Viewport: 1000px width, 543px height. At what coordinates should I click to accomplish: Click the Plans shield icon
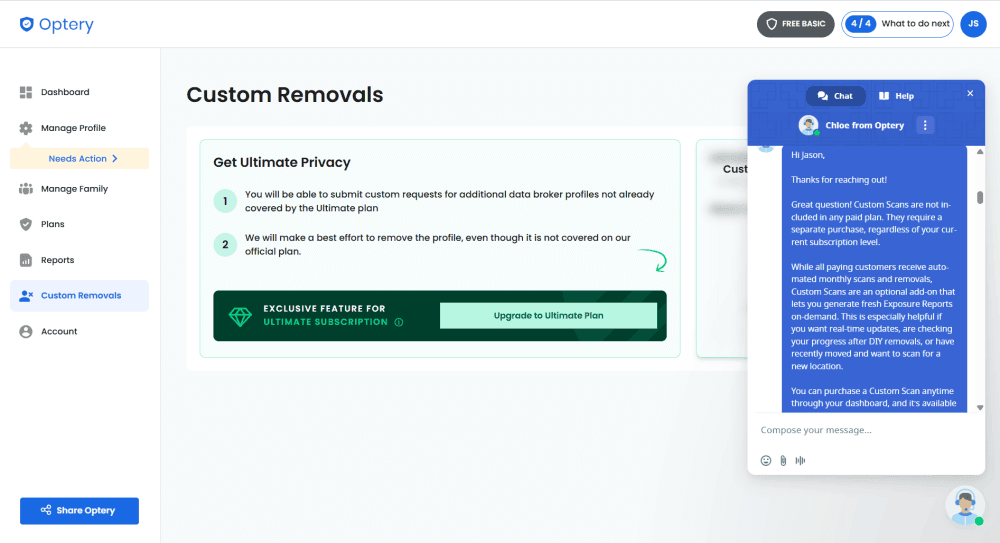click(x=26, y=224)
